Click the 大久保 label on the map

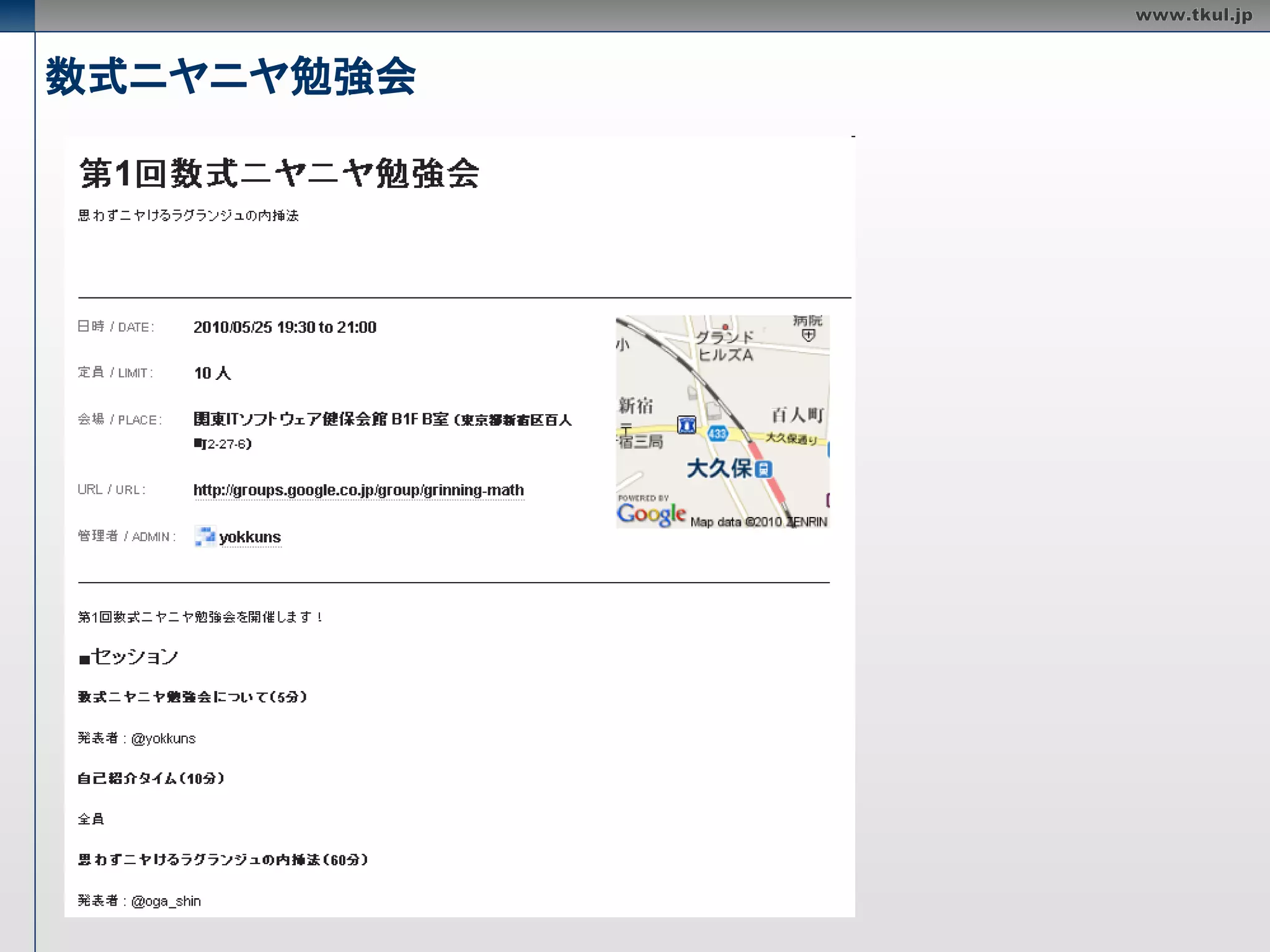point(719,469)
